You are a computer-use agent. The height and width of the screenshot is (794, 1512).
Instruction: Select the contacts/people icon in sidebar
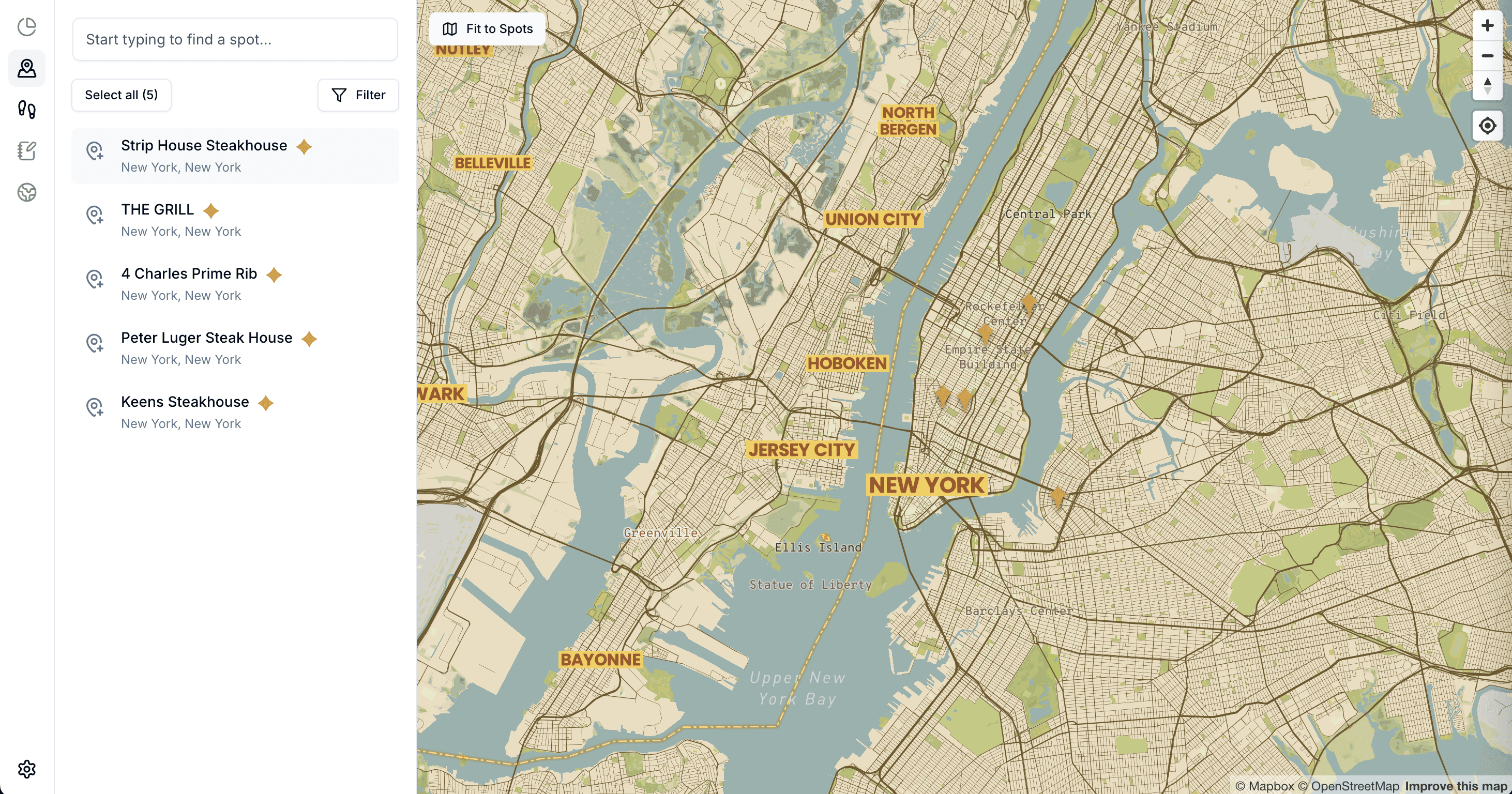point(27,67)
